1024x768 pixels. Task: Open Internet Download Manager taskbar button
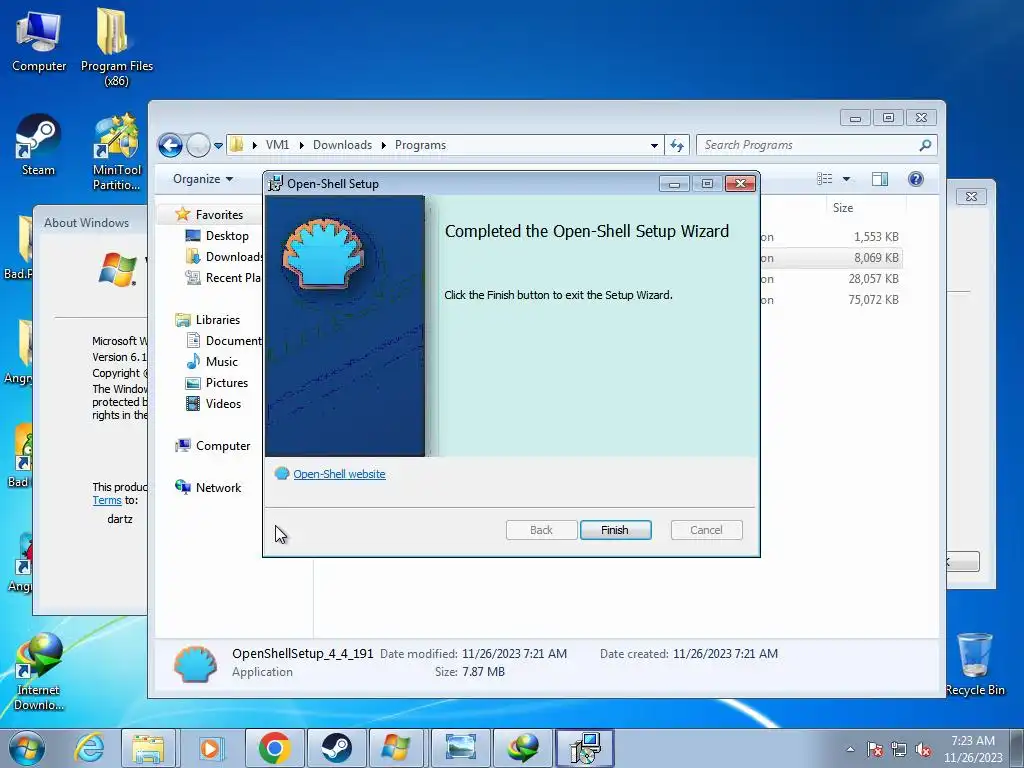point(522,748)
